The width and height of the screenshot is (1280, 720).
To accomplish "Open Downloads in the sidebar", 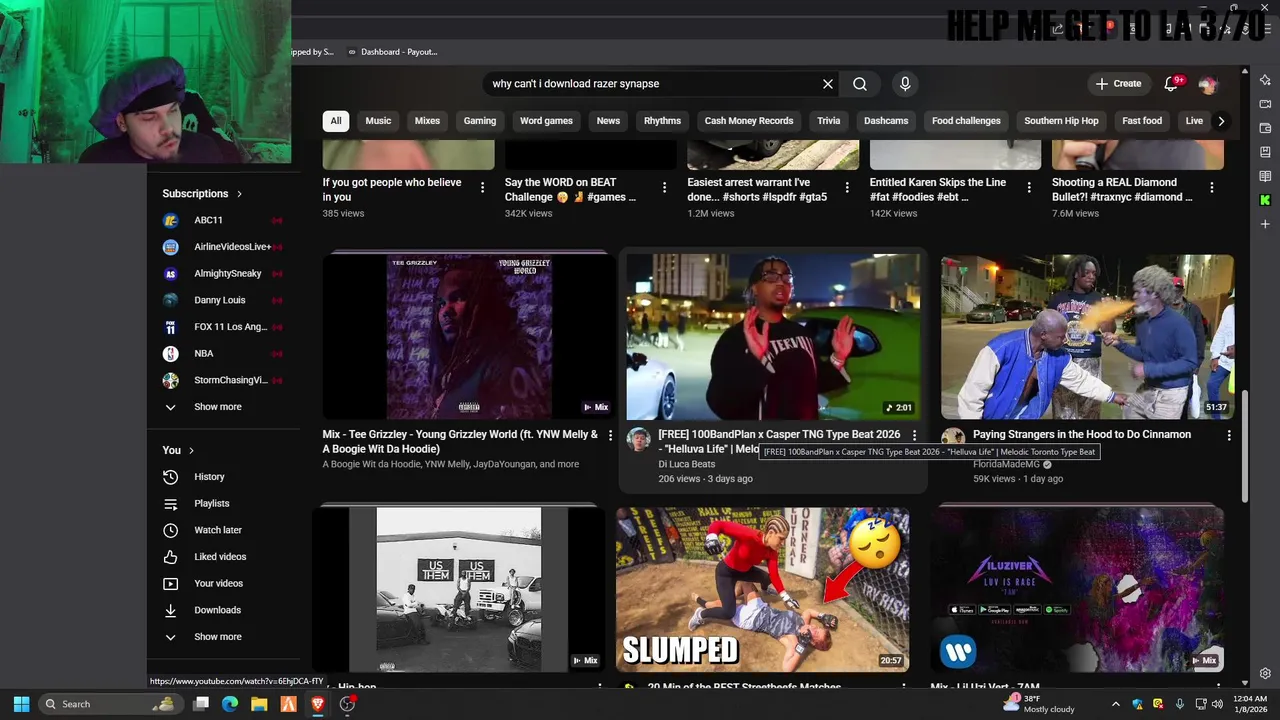I will click(x=223, y=610).
